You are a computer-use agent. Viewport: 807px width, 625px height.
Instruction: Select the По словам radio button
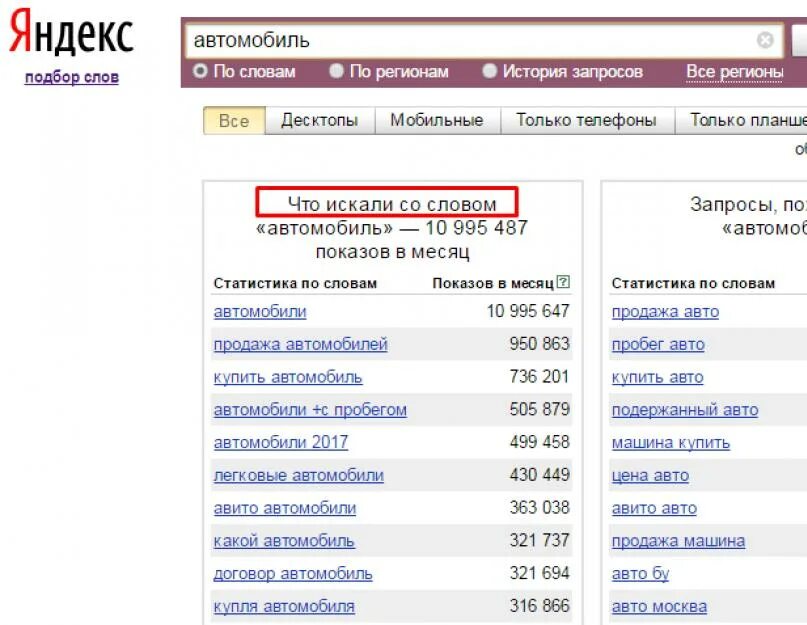coord(200,71)
